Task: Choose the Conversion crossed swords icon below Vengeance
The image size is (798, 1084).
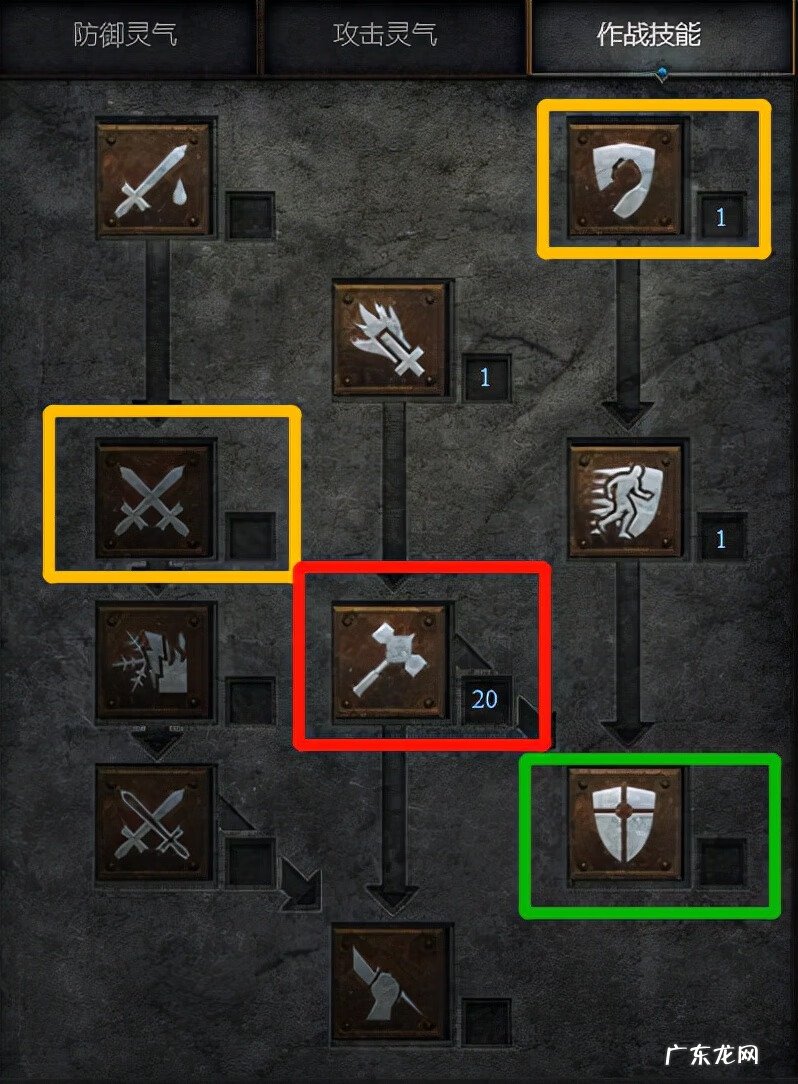Action: pyautogui.click(x=153, y=823)
